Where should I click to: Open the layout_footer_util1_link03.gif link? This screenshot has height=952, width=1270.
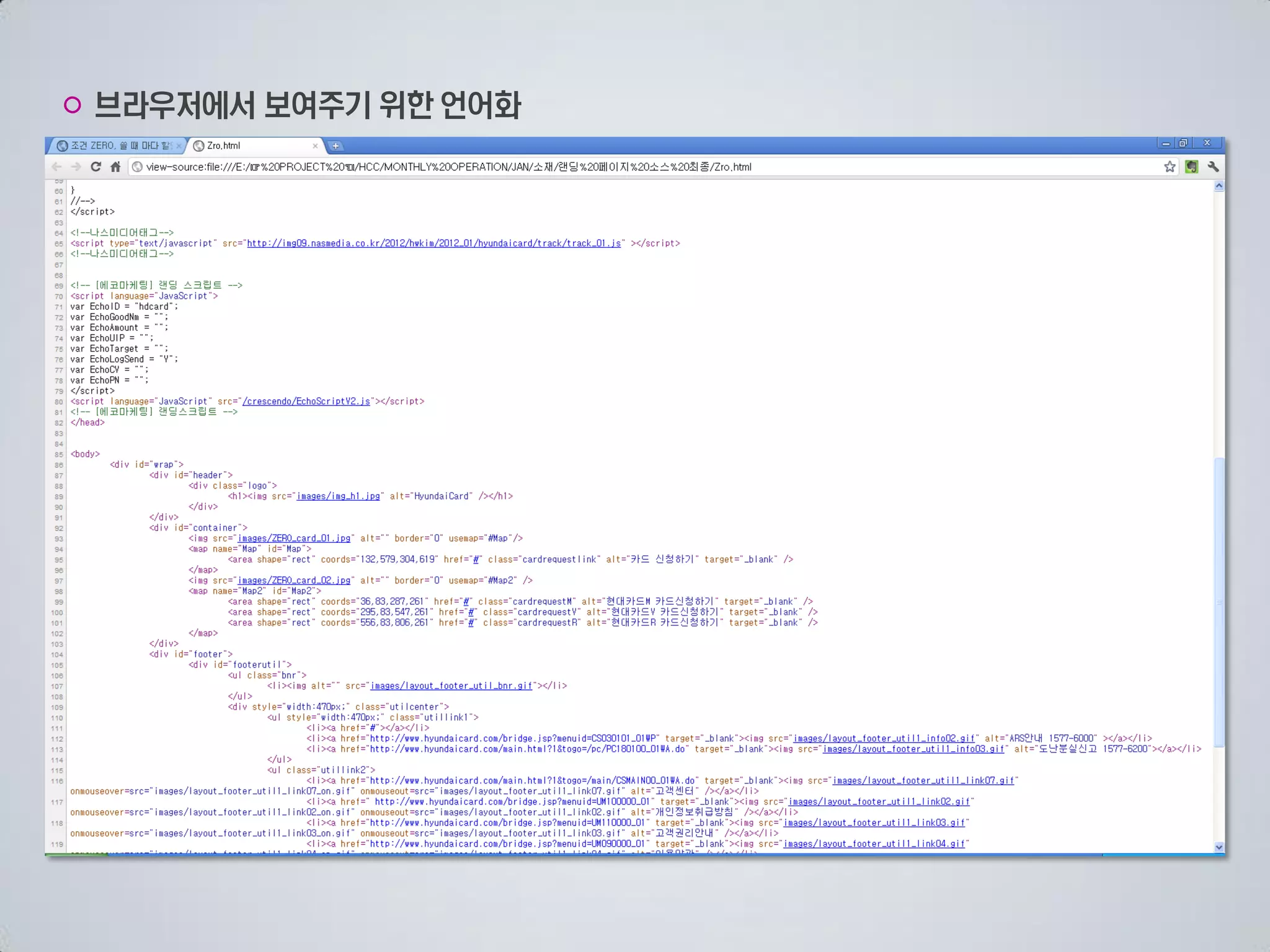click(874, 823)
